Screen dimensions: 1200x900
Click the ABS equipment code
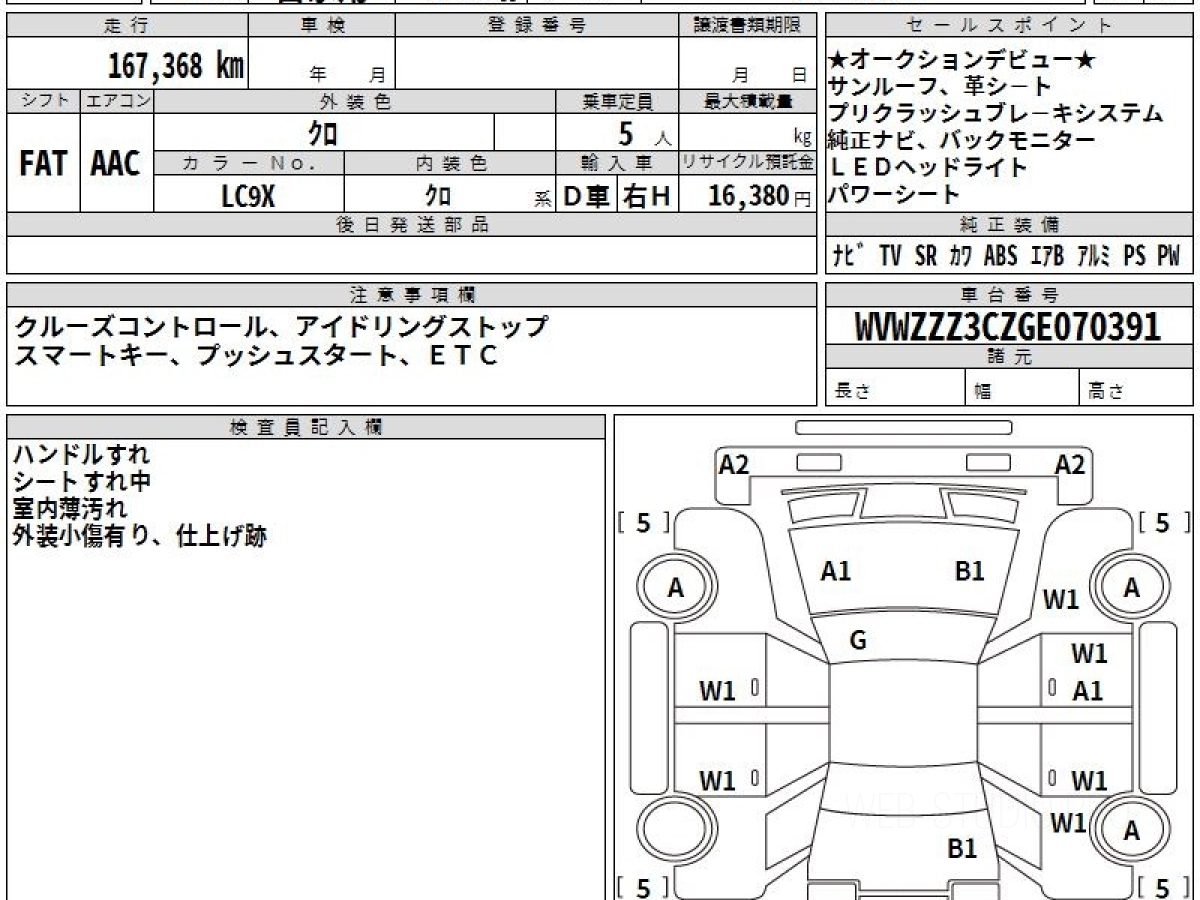pyautogui.click(x=1000, y=256)
